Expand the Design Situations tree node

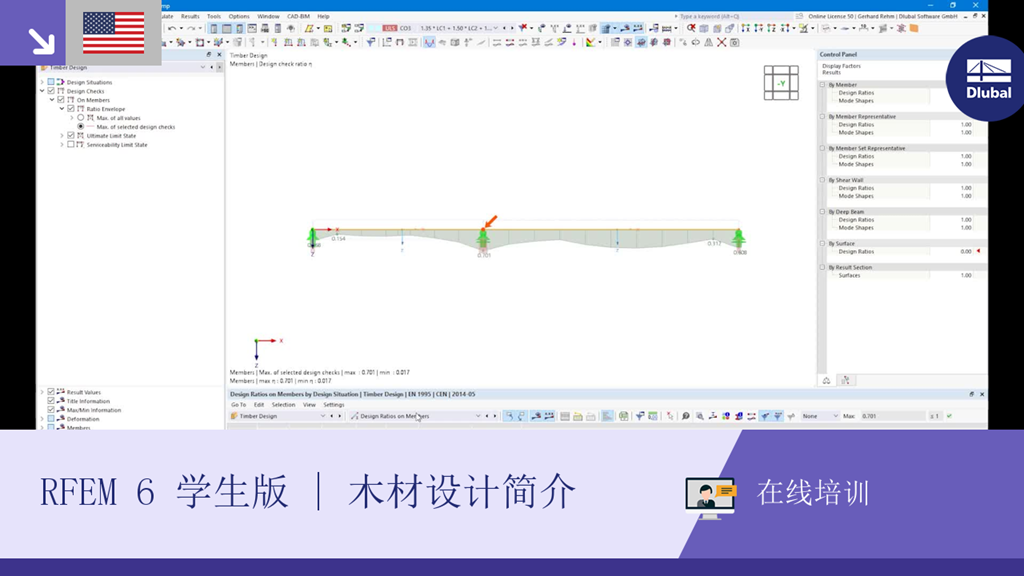42,82
